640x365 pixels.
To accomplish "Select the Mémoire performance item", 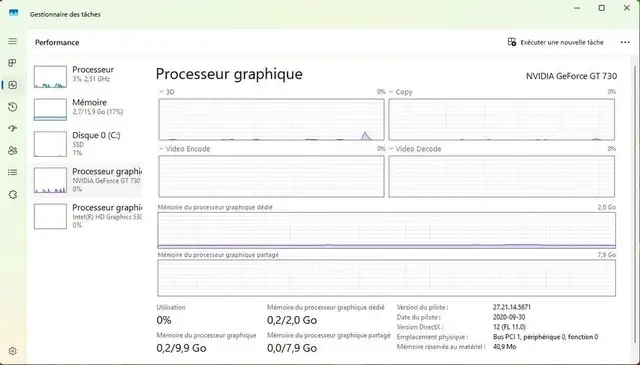I will click(87, 109).
